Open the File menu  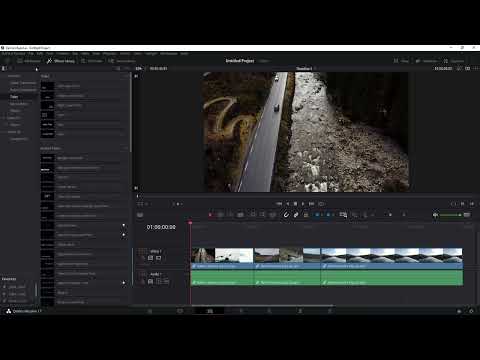31,54
